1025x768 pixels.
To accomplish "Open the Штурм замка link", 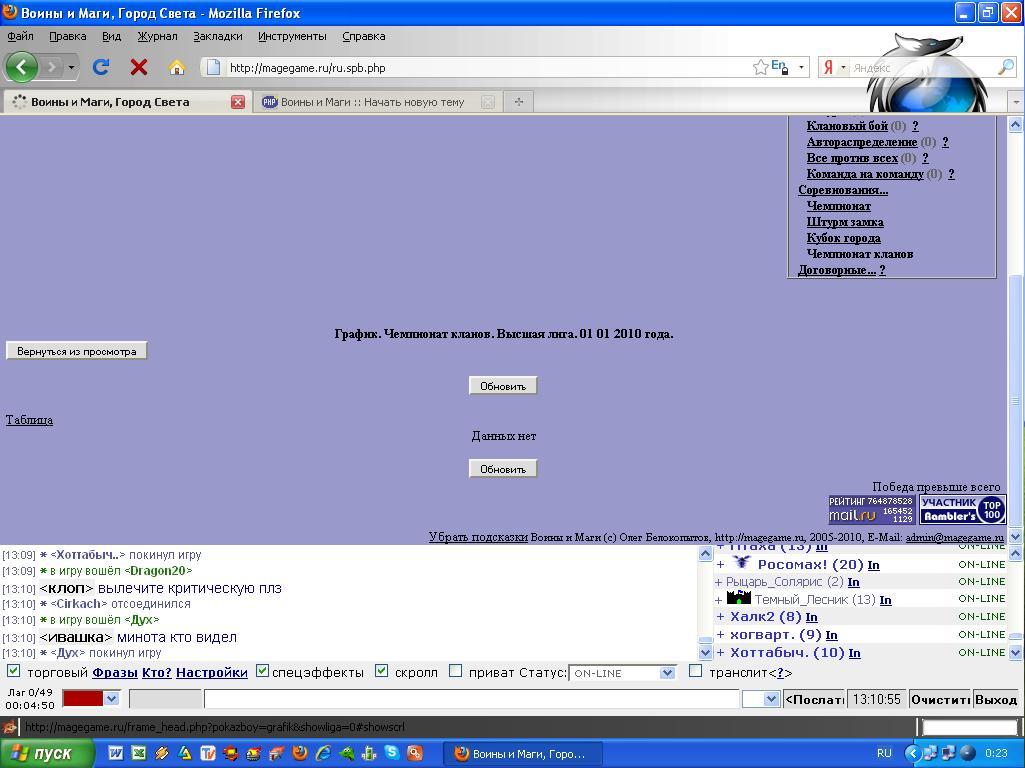I will tap(845, 222).
